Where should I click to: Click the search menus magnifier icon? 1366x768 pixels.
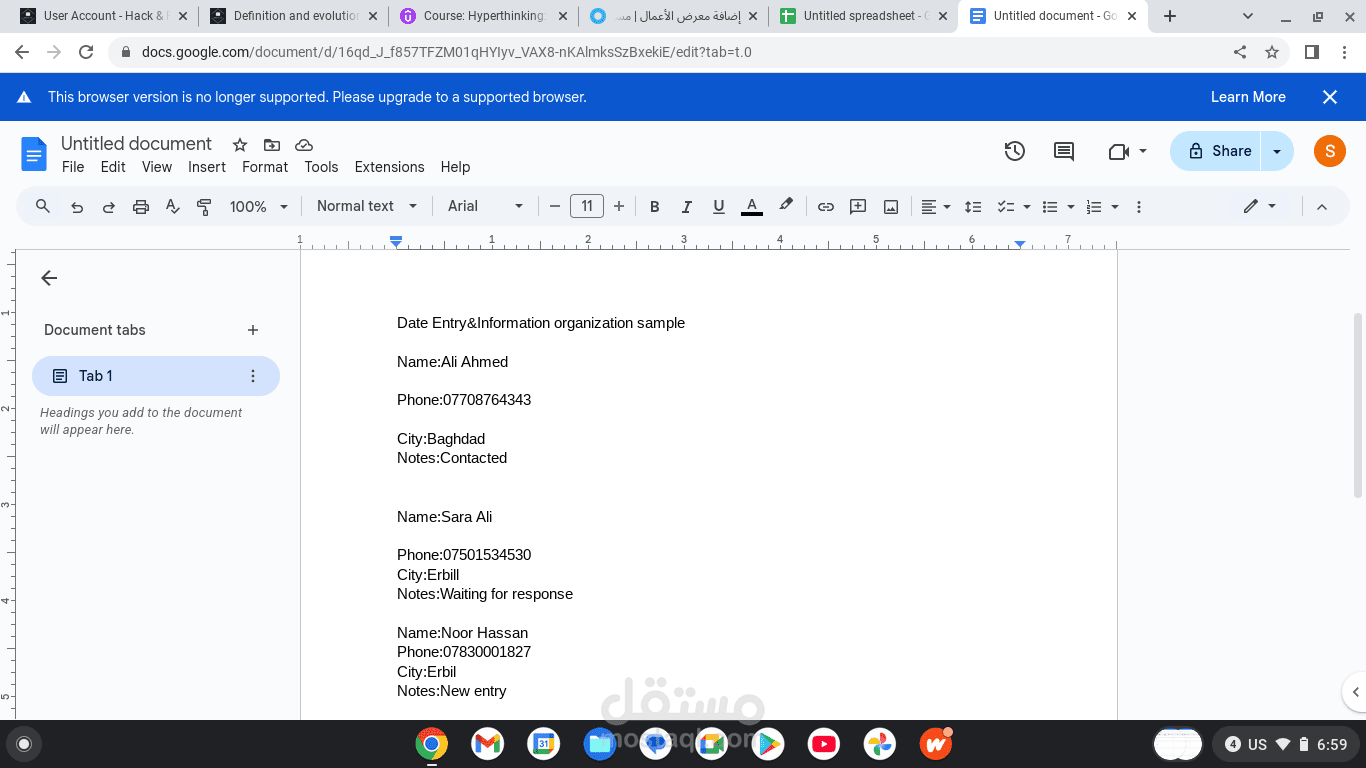(43, 206)
